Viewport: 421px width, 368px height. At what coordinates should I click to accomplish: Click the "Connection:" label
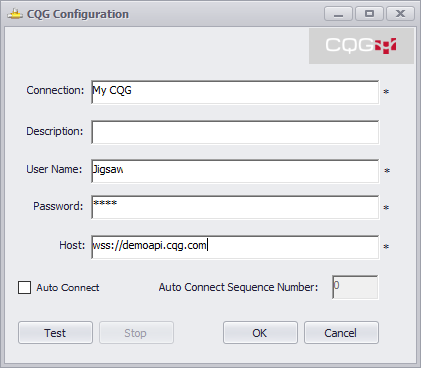click(x=55, y=90)
